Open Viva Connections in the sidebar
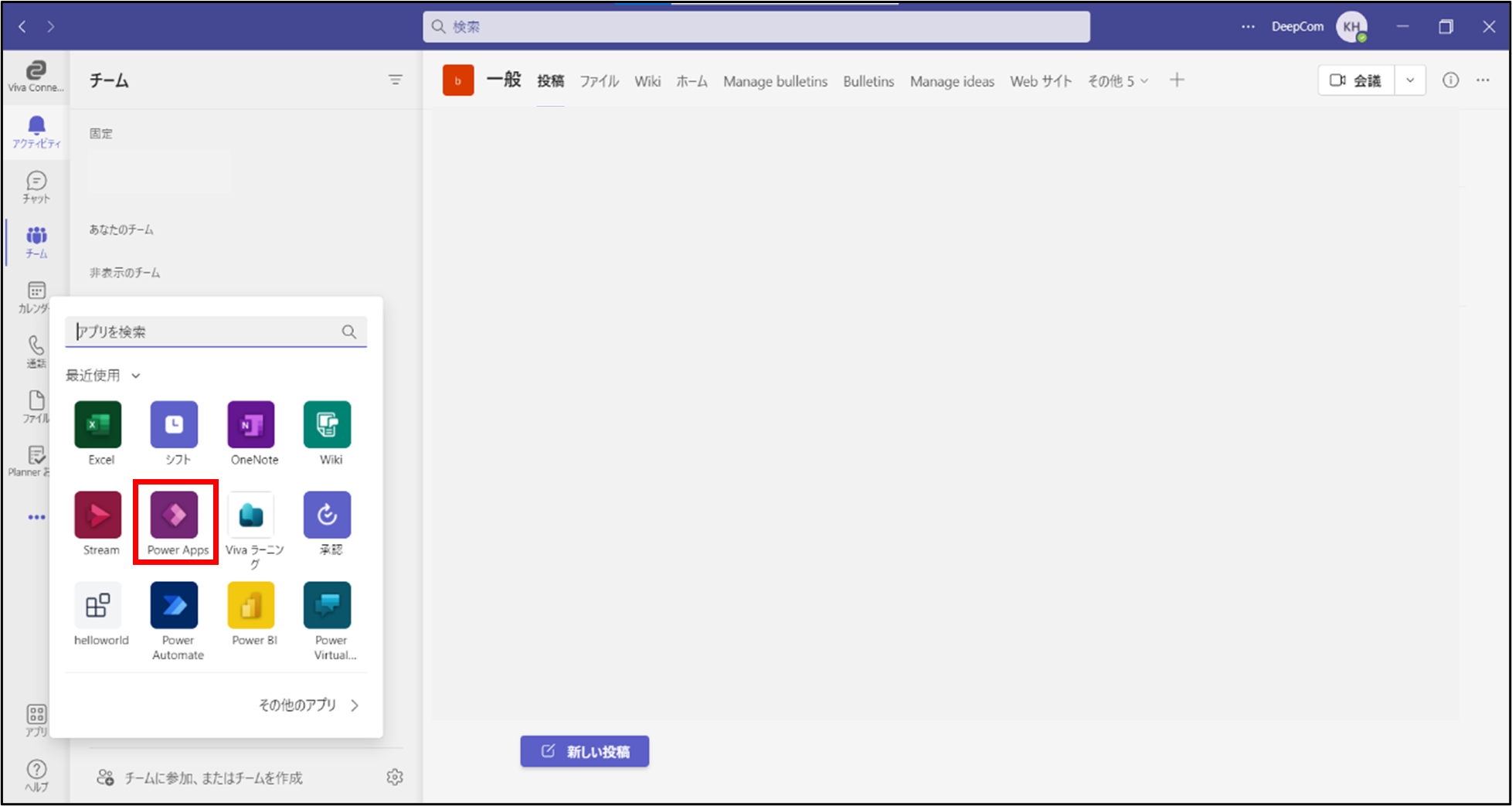Image resolution: width=1512 pixels, height=806 pixels. coord(36,77)
